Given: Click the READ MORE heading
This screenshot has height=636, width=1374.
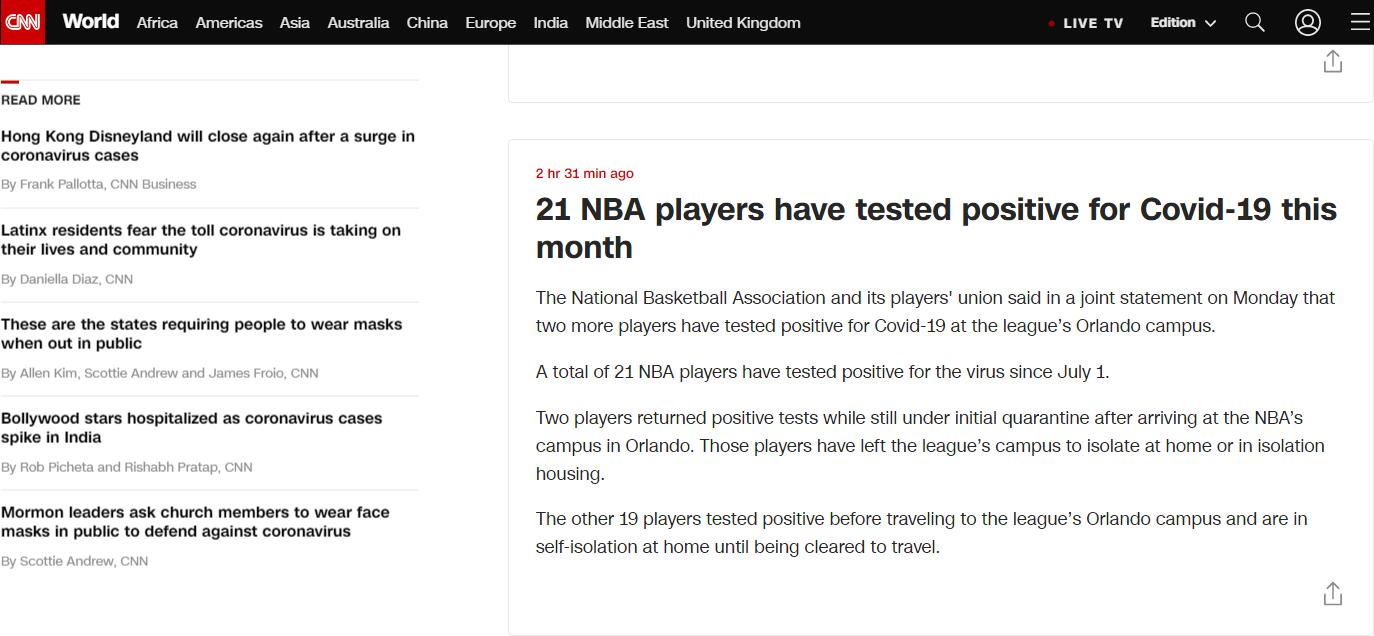Looking at the screenshot, I should 41,100.
